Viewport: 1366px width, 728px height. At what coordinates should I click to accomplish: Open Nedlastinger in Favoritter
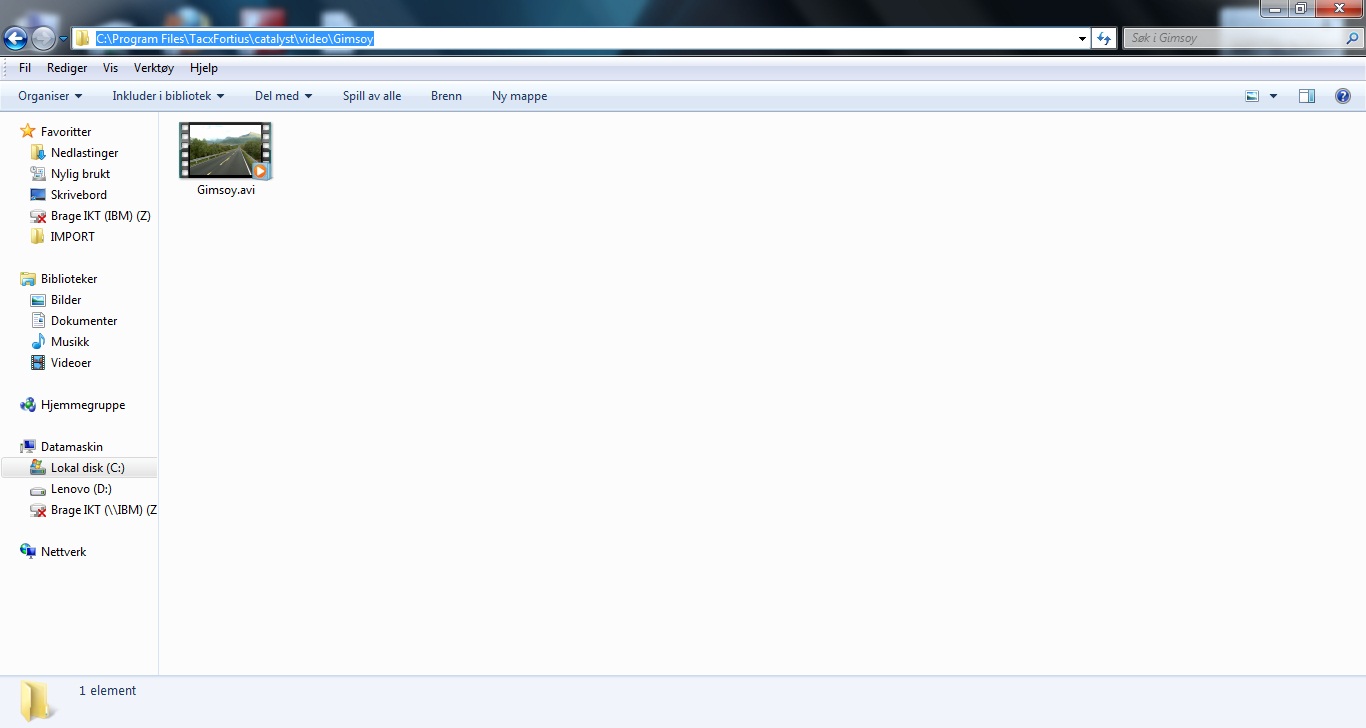84,153
